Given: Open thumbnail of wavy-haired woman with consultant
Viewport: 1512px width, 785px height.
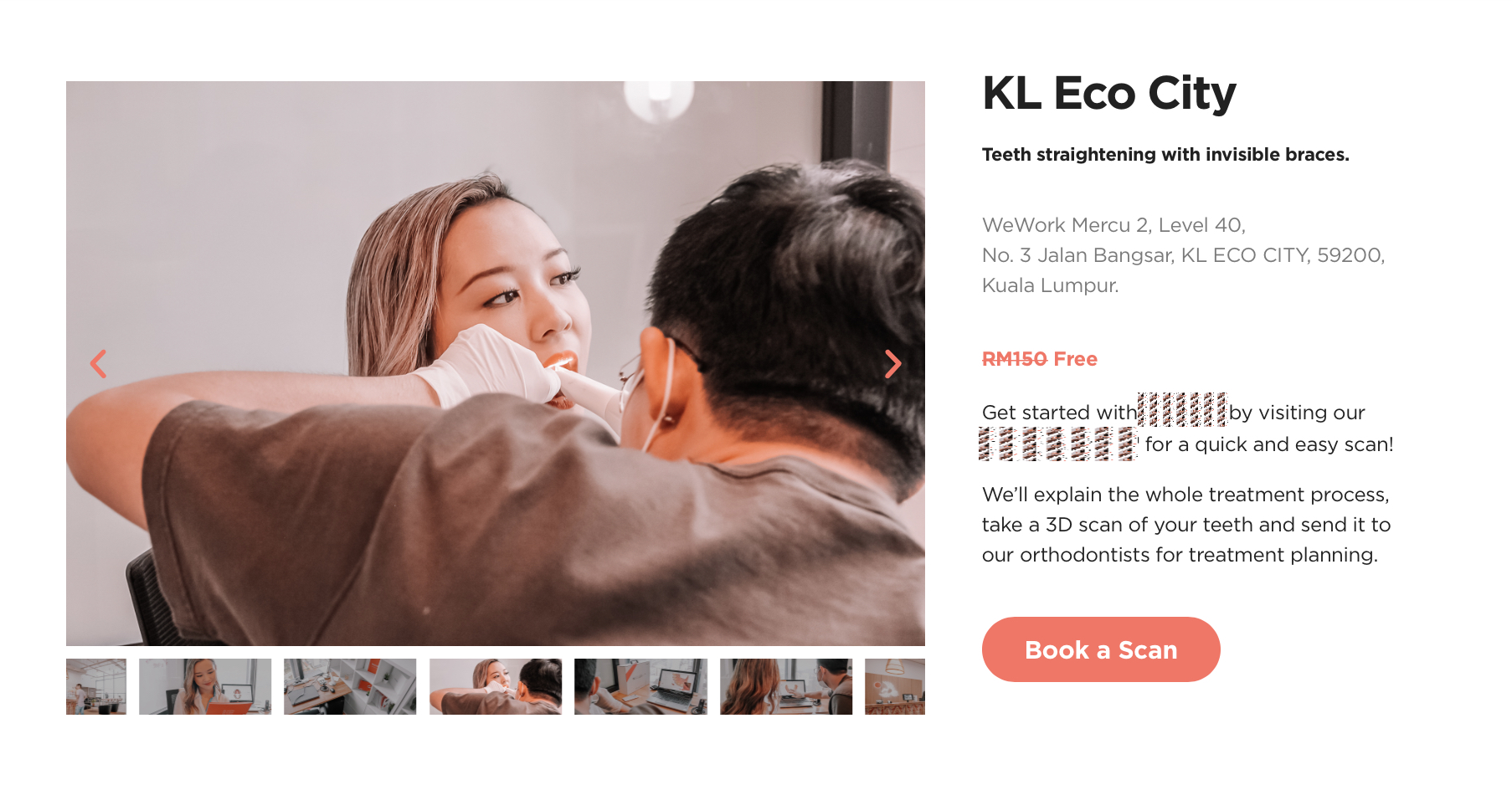Looking at the screenshot, I should [x=786, y=686].
